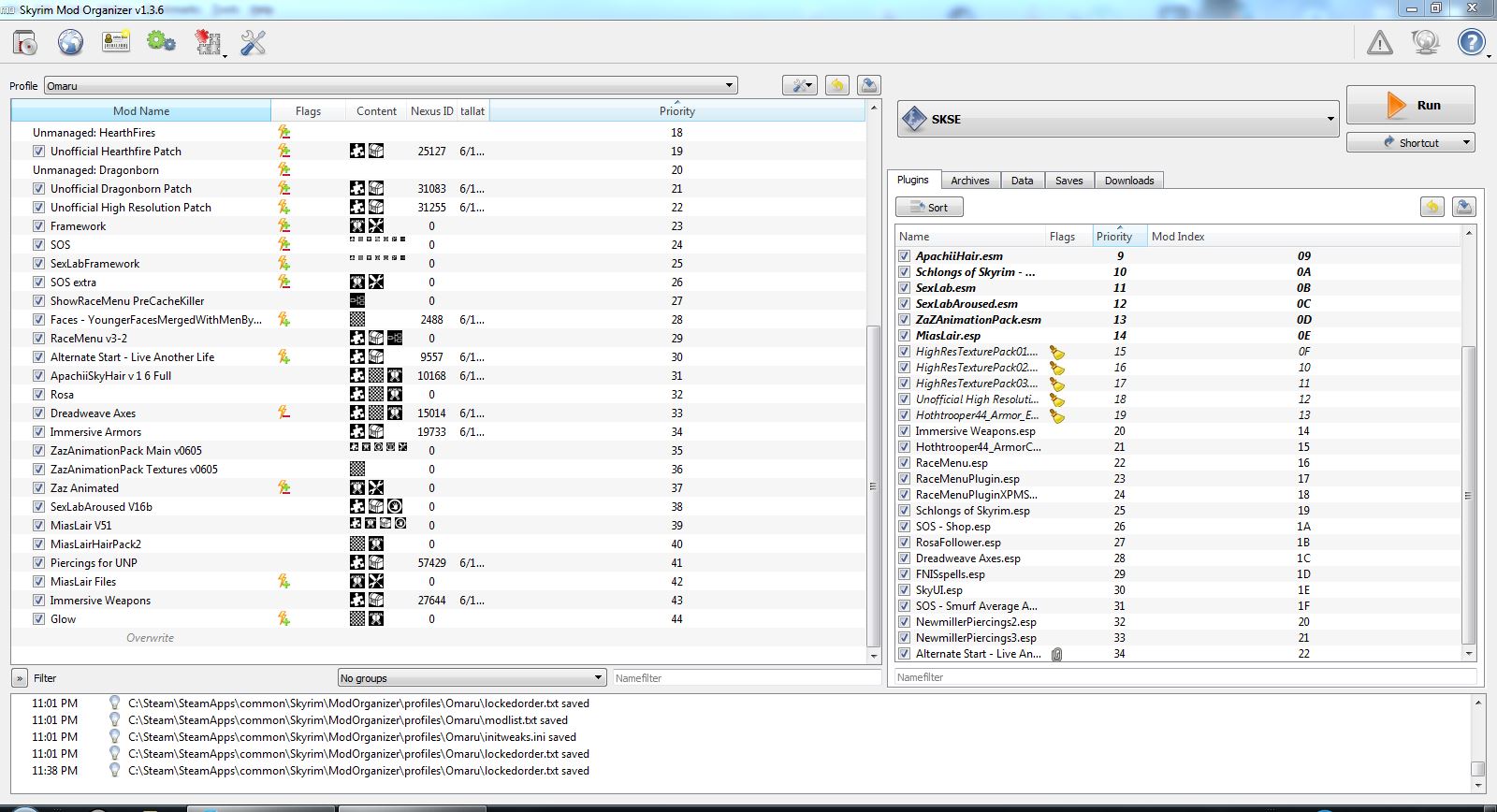1497x812 pixels.
Task: Click paperclip icon on Alternate Start plugin
Action: click(x=1056, y=654)
